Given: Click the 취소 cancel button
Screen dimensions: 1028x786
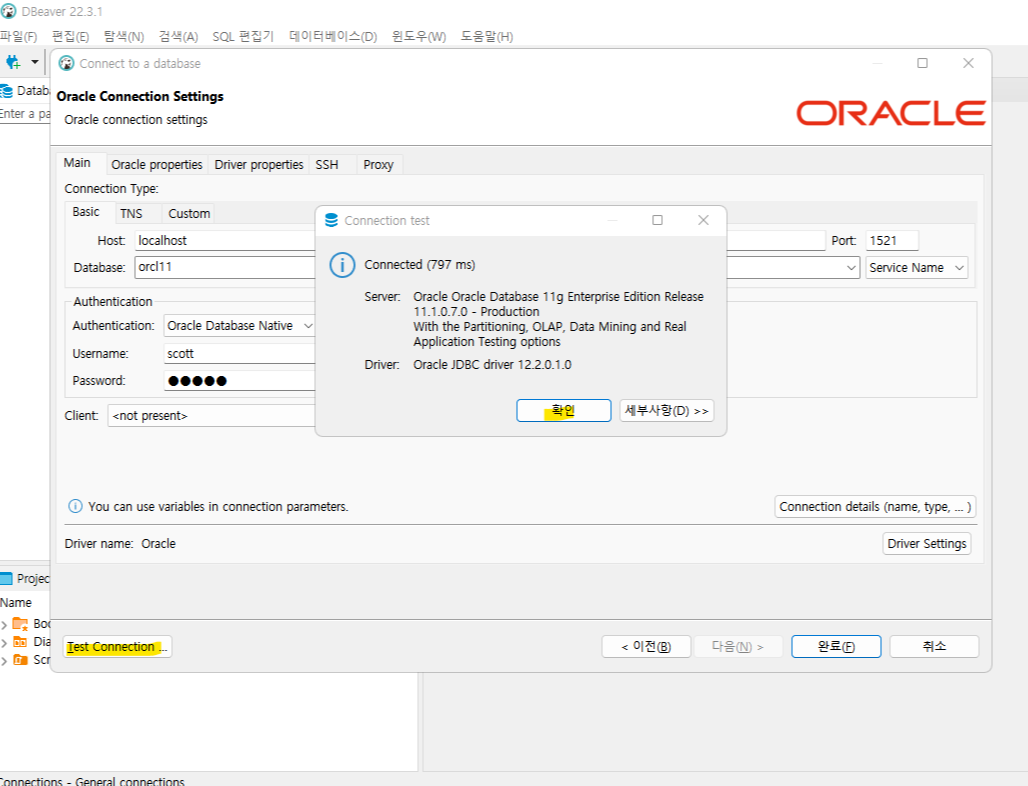Looking at the screenshot, I should [x=934, y=646].
